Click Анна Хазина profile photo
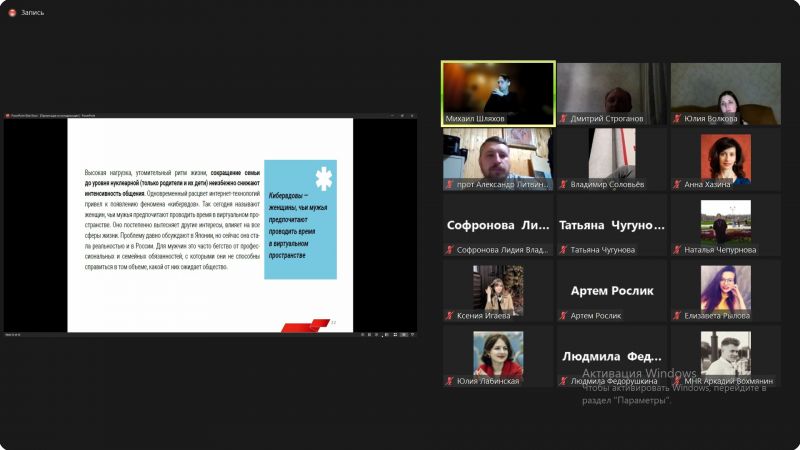 coord(726,159)
